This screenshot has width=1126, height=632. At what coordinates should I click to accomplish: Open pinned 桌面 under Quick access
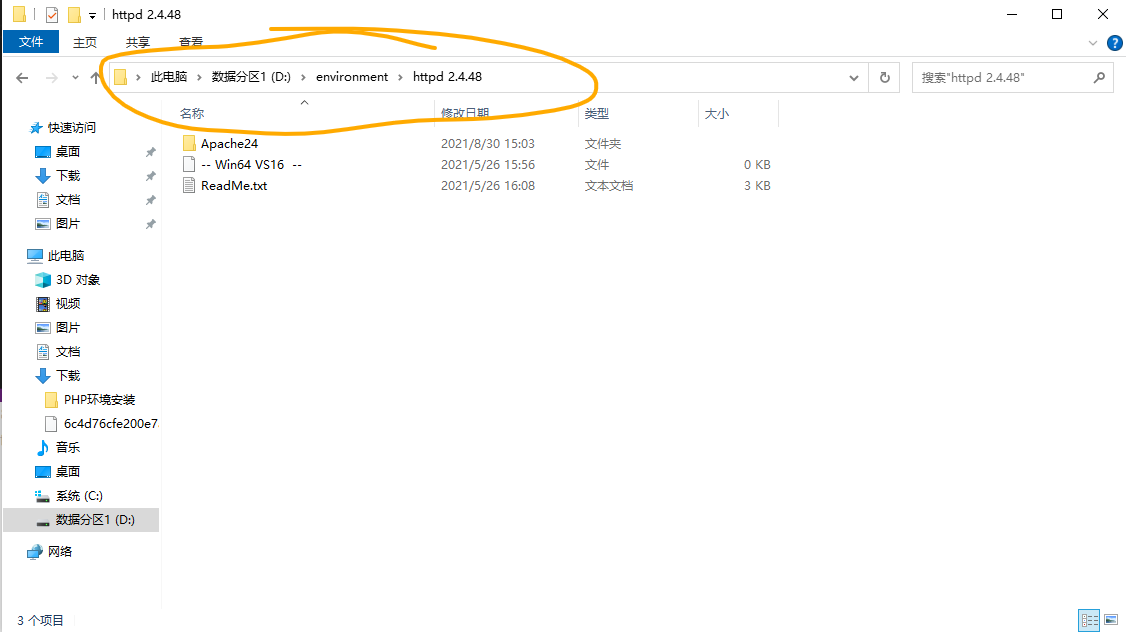pos(58,152)
